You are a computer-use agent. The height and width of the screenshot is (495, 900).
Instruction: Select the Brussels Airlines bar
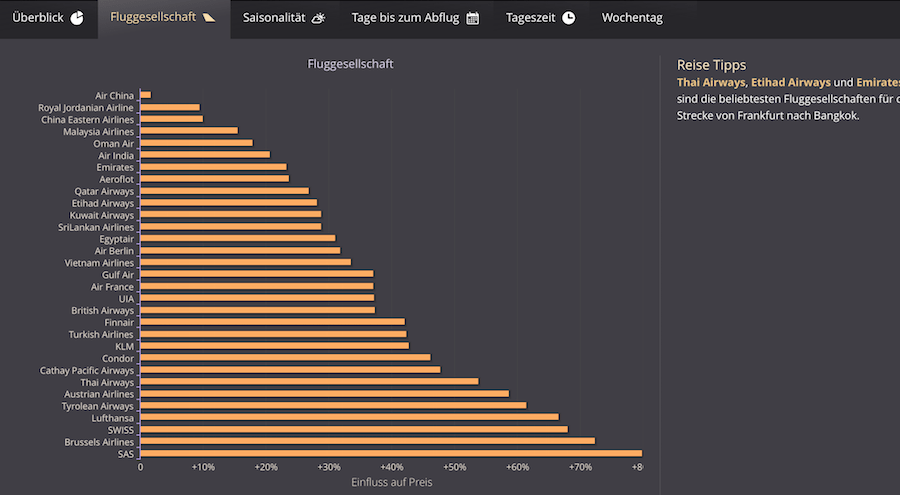point(368,442)
